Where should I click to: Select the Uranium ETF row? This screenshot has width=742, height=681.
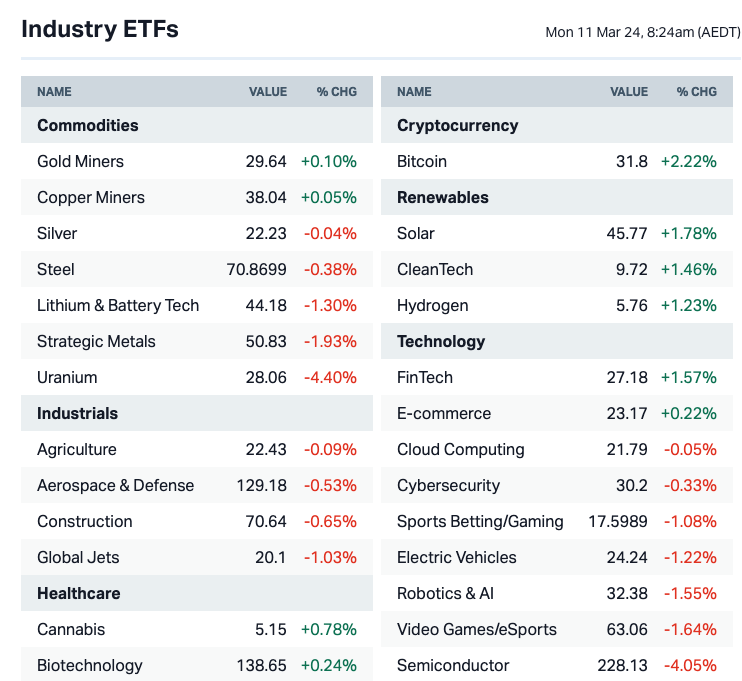tap(67, 377)
